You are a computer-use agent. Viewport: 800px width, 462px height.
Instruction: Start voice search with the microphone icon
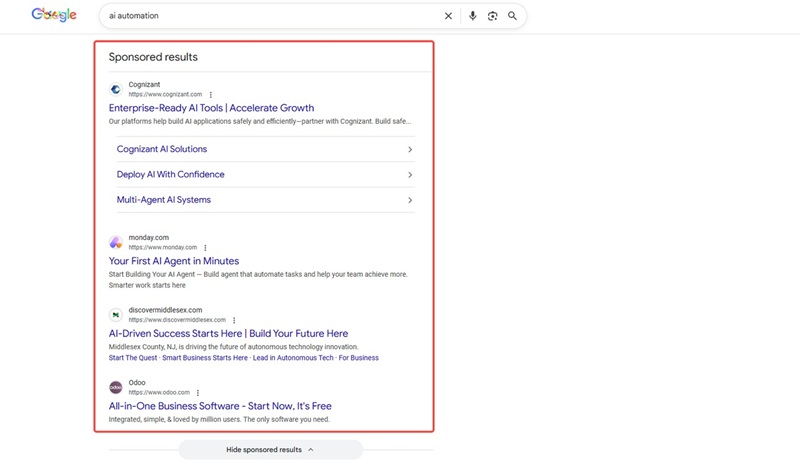(472, 16)
